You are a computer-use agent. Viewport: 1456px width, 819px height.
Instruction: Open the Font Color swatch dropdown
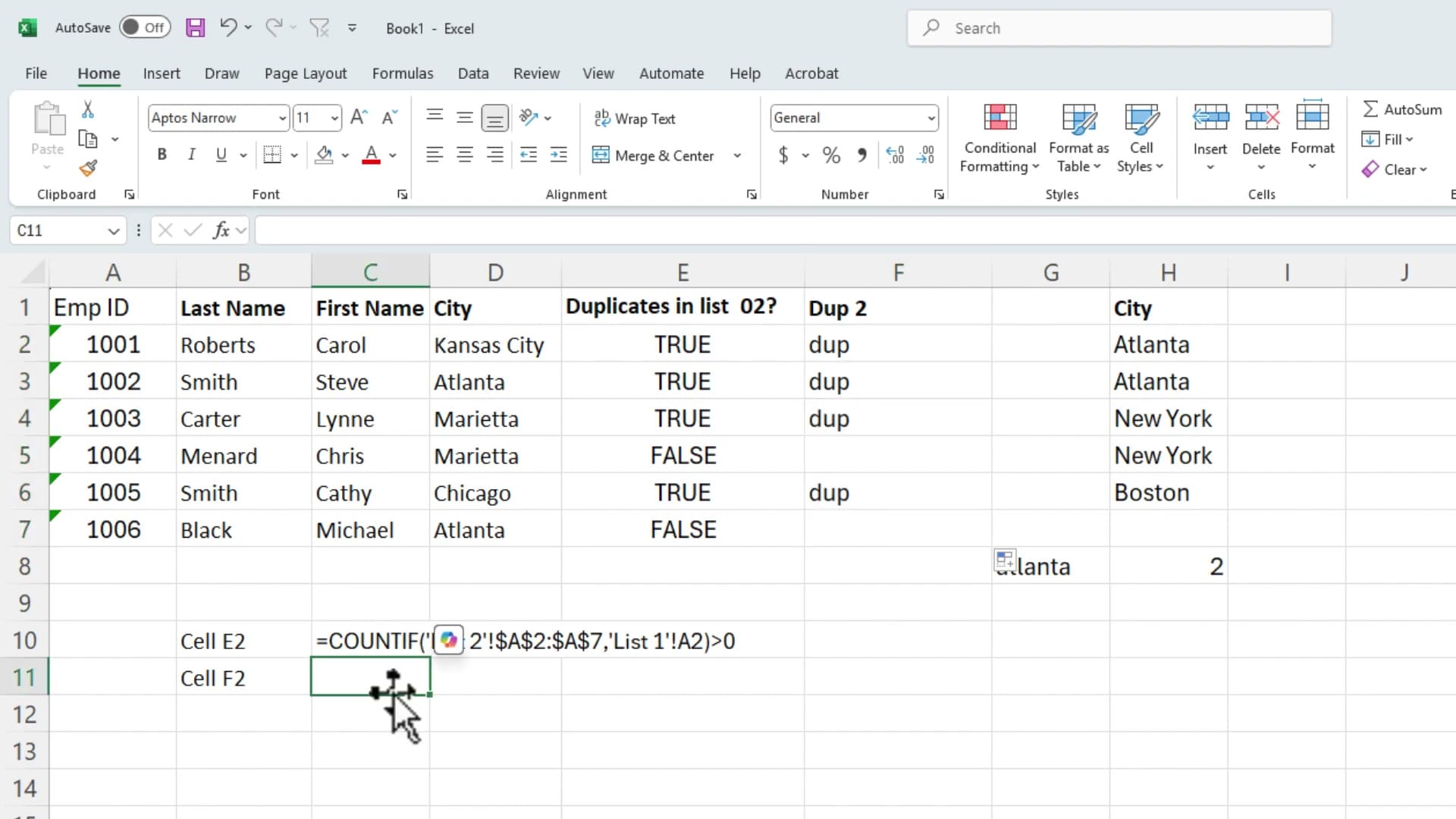point(391,155)
